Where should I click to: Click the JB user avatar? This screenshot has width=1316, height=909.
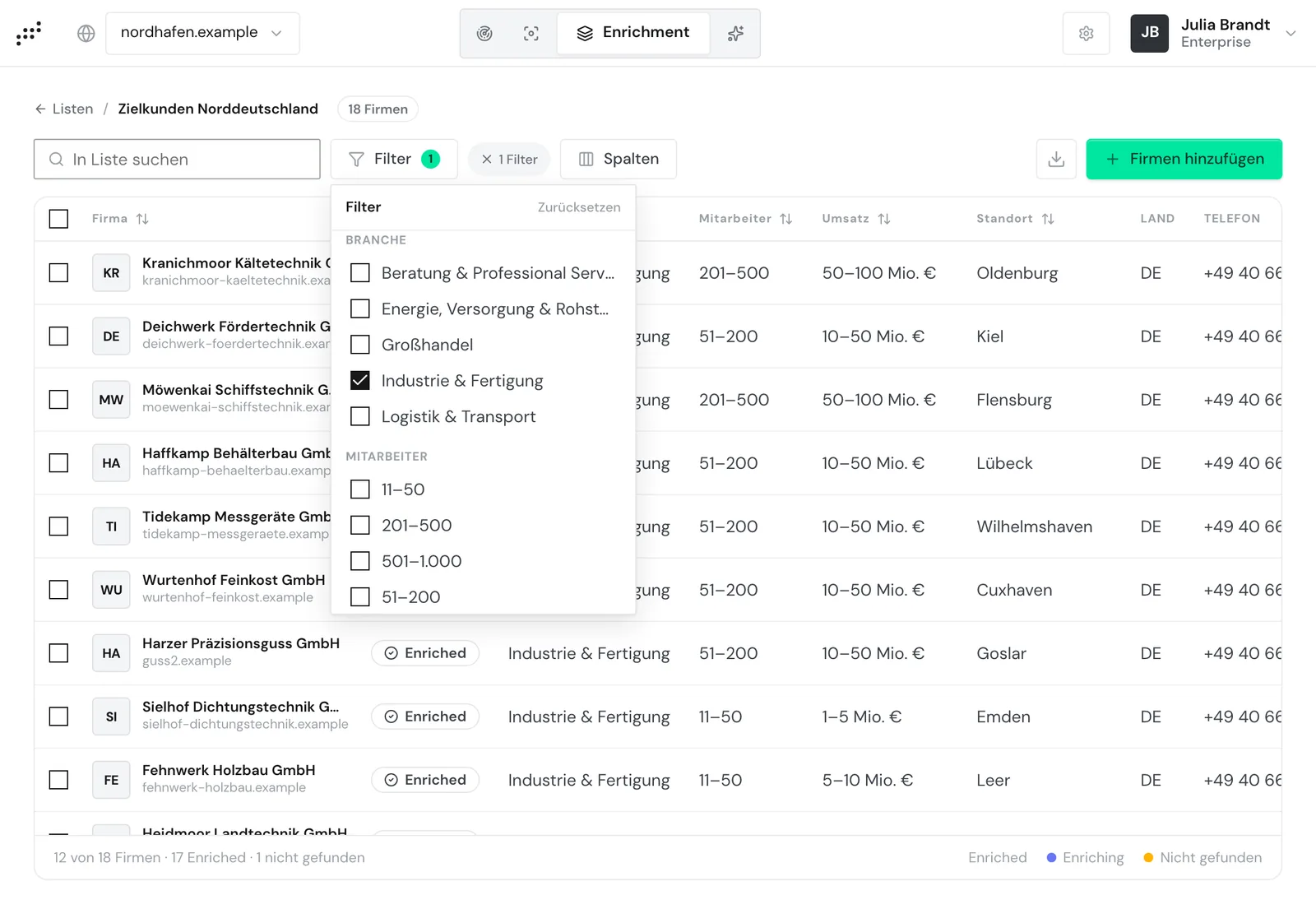click(1149, 33)
